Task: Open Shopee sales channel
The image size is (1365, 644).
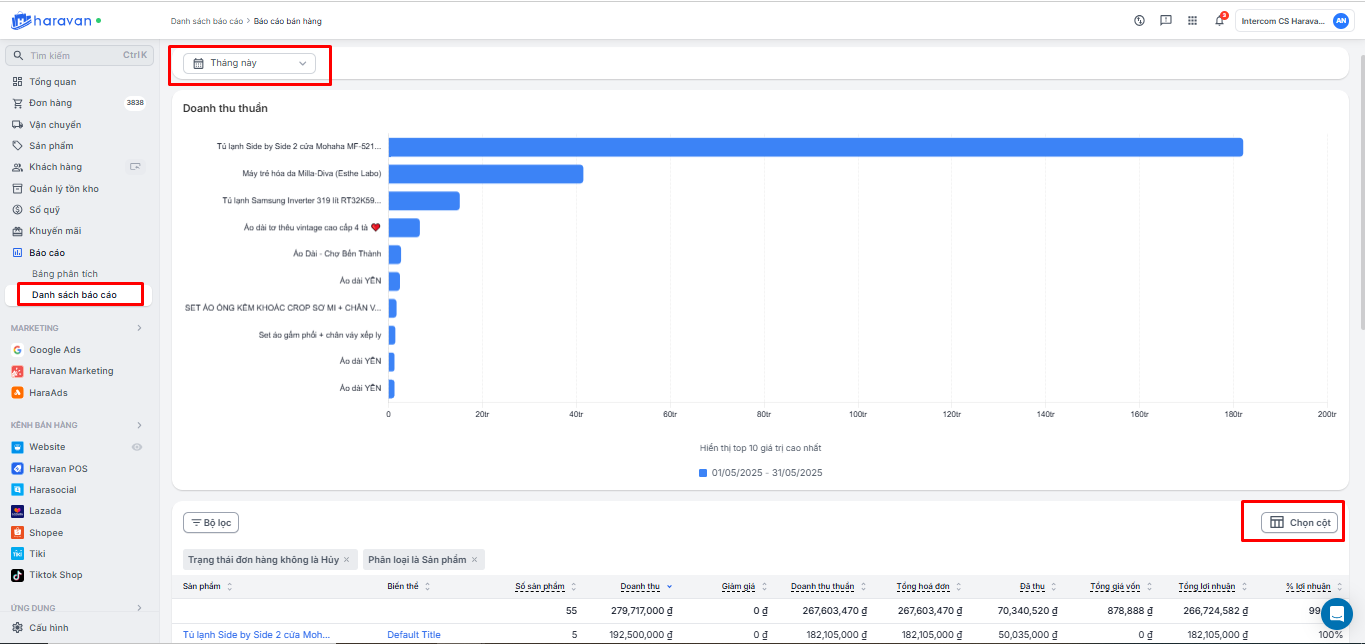Action: (46, 533)
